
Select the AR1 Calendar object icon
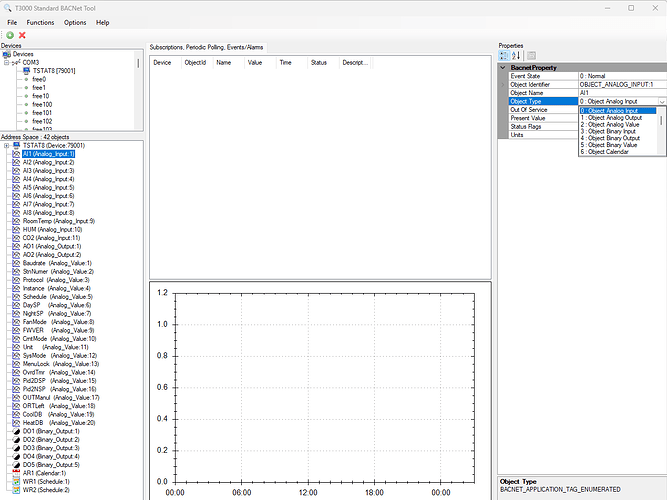click(15, 473)
